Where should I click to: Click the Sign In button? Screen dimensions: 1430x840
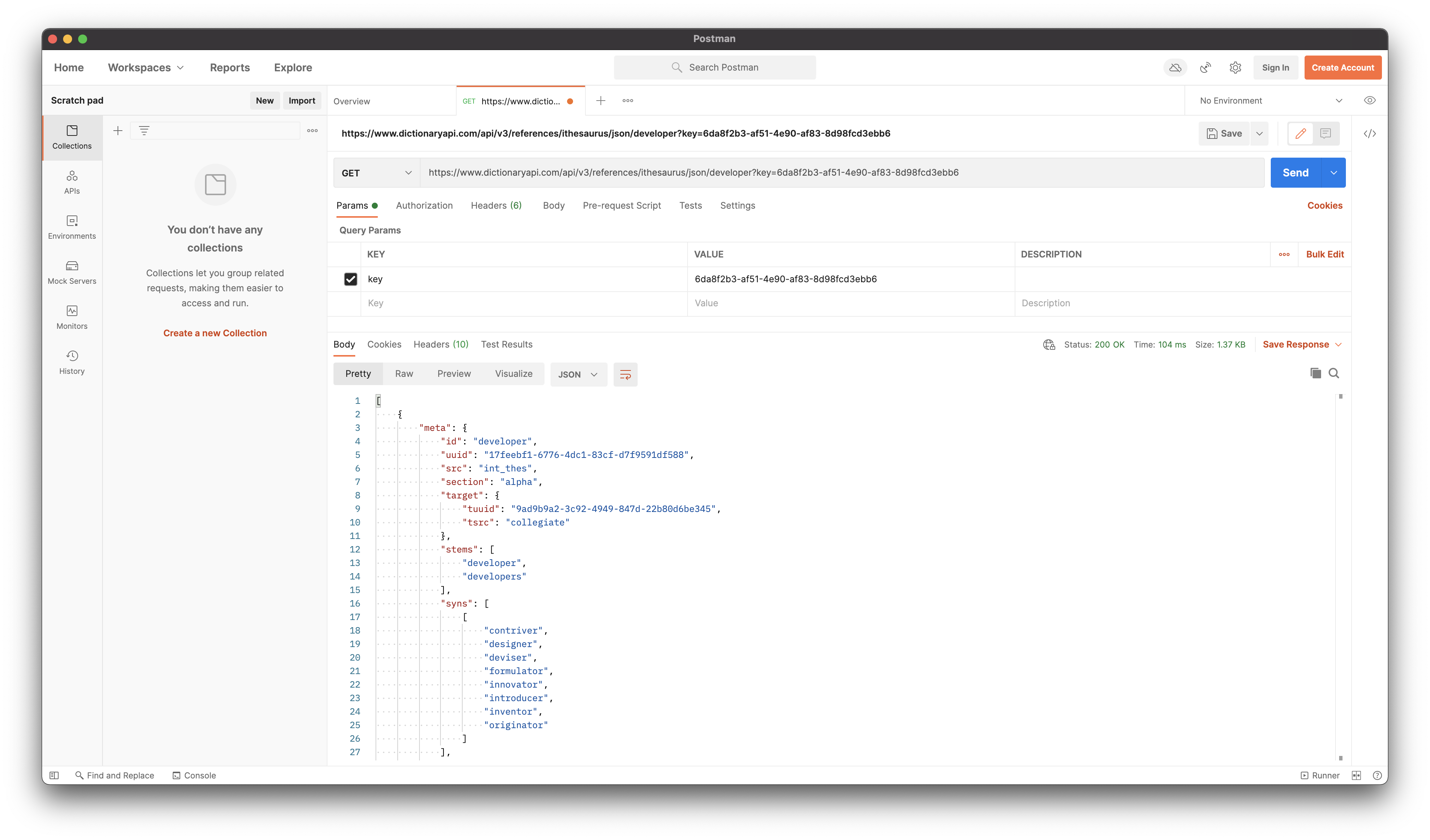1276,68
